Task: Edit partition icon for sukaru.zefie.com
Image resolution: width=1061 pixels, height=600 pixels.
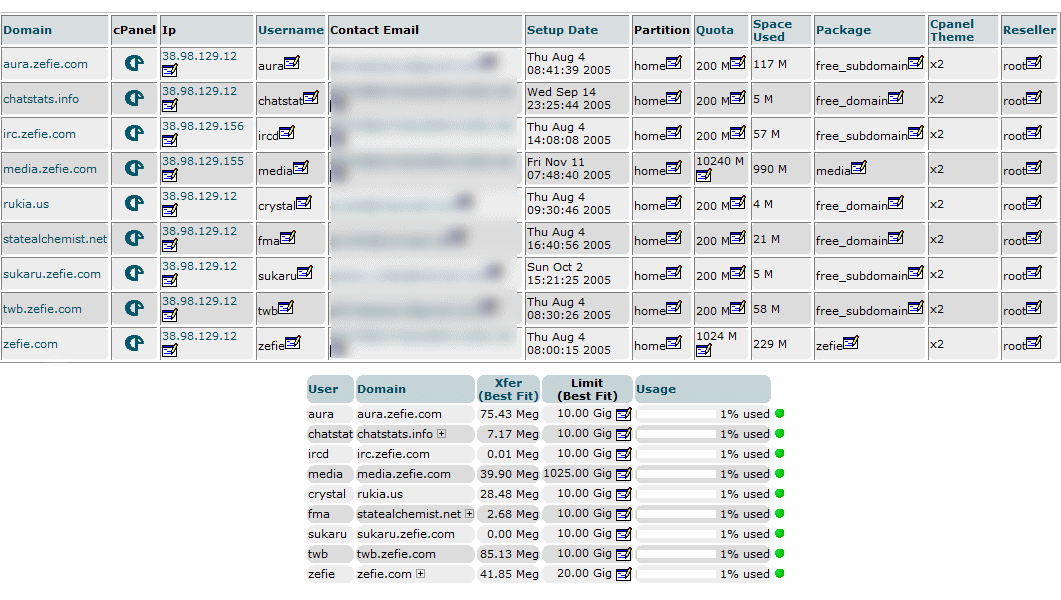Action: click(673, 273)
